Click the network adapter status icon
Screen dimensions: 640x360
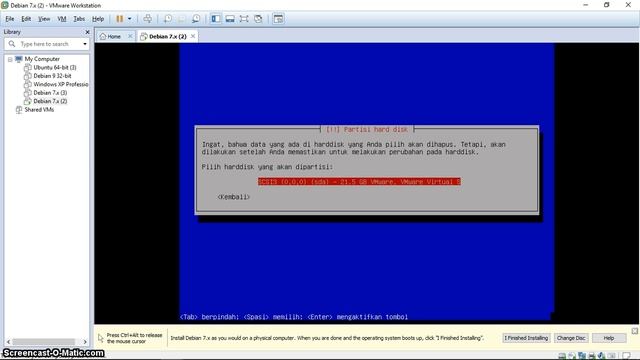click(x=582, y=356)
